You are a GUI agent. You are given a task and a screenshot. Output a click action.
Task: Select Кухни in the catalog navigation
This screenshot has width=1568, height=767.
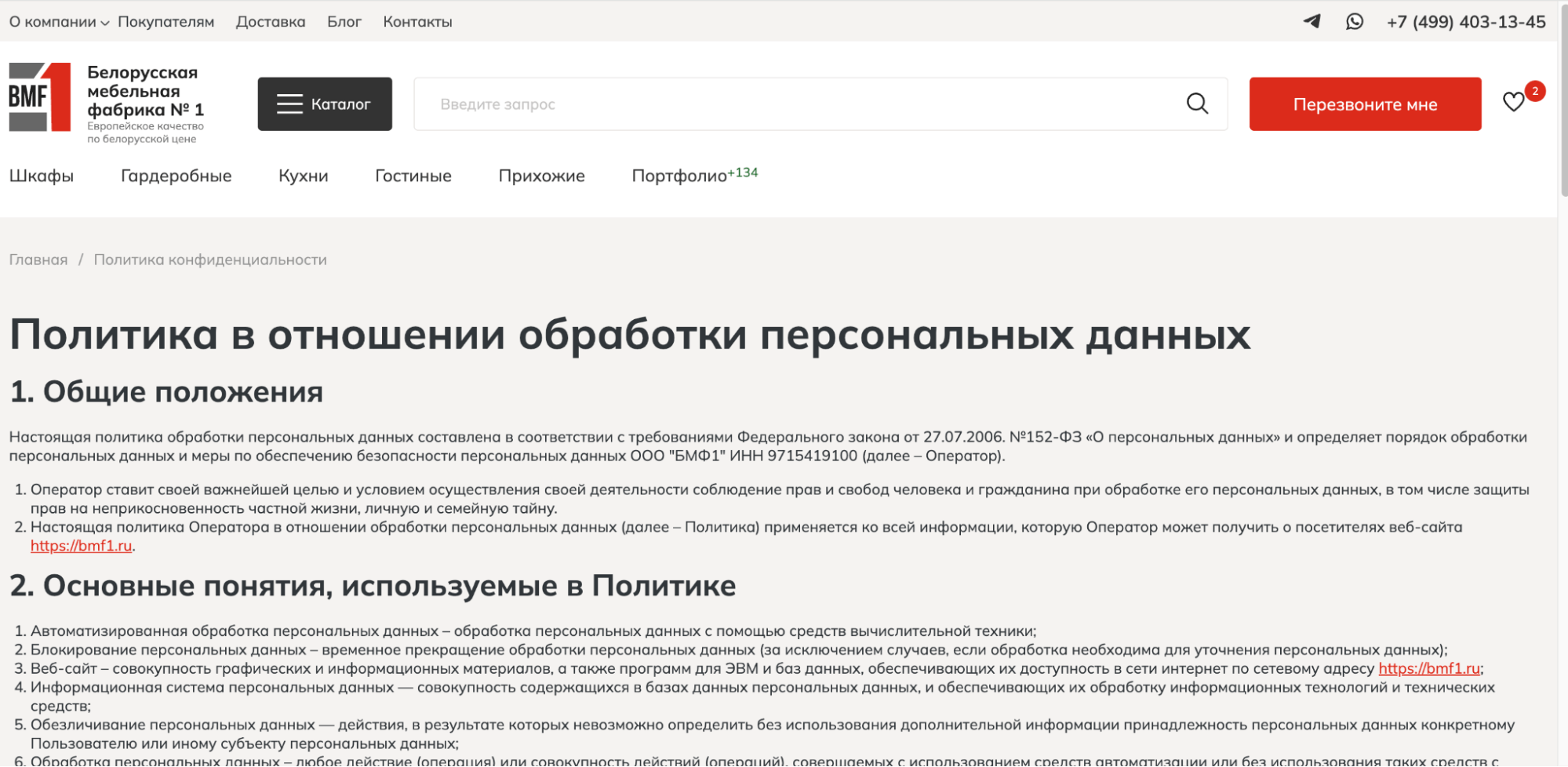pyautogui.click(x=304, y=176)
